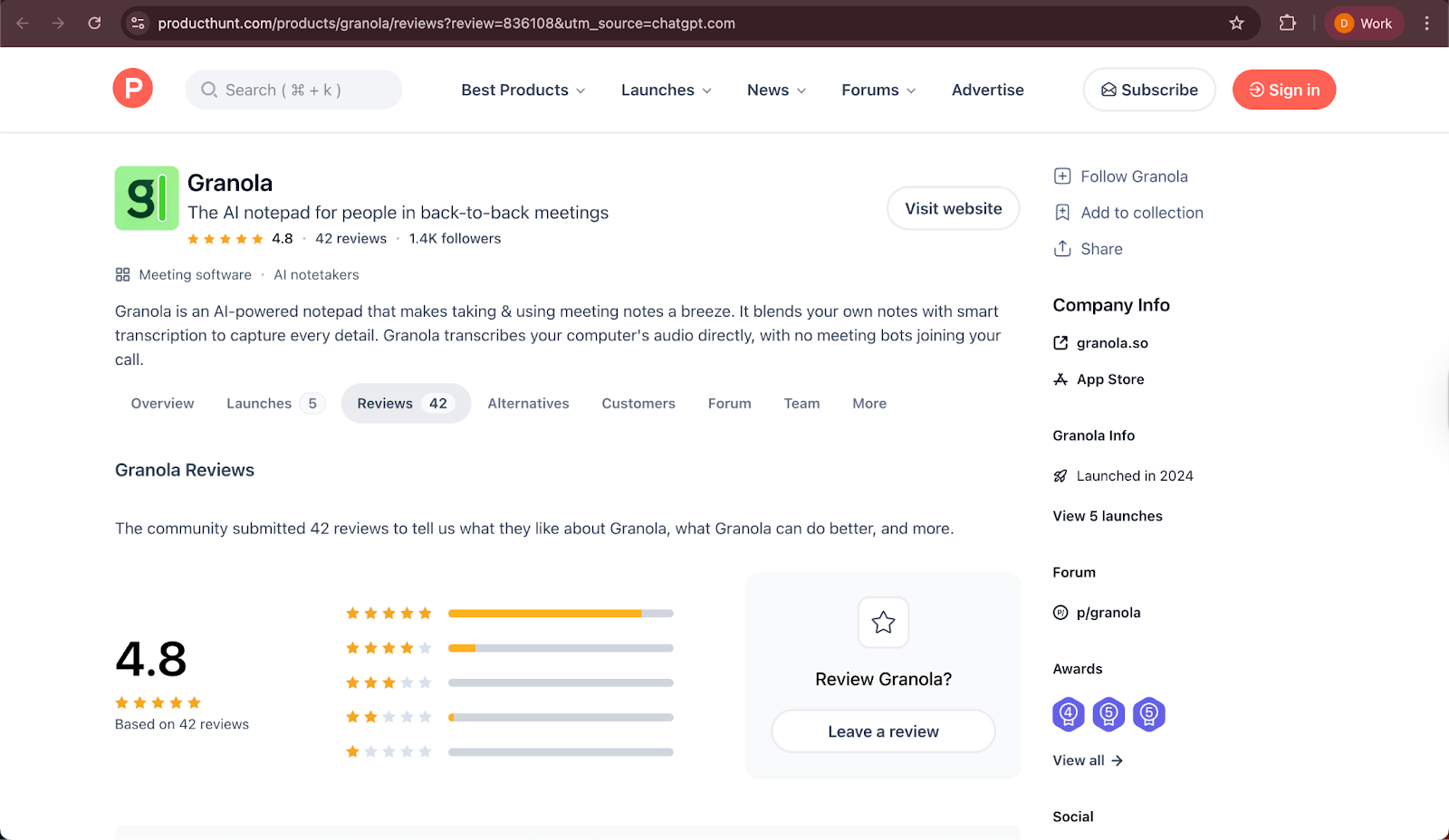Click the Add to collection link
Image resolution: width=1449 pixels, height=840 pixels.
[1142, 213]
